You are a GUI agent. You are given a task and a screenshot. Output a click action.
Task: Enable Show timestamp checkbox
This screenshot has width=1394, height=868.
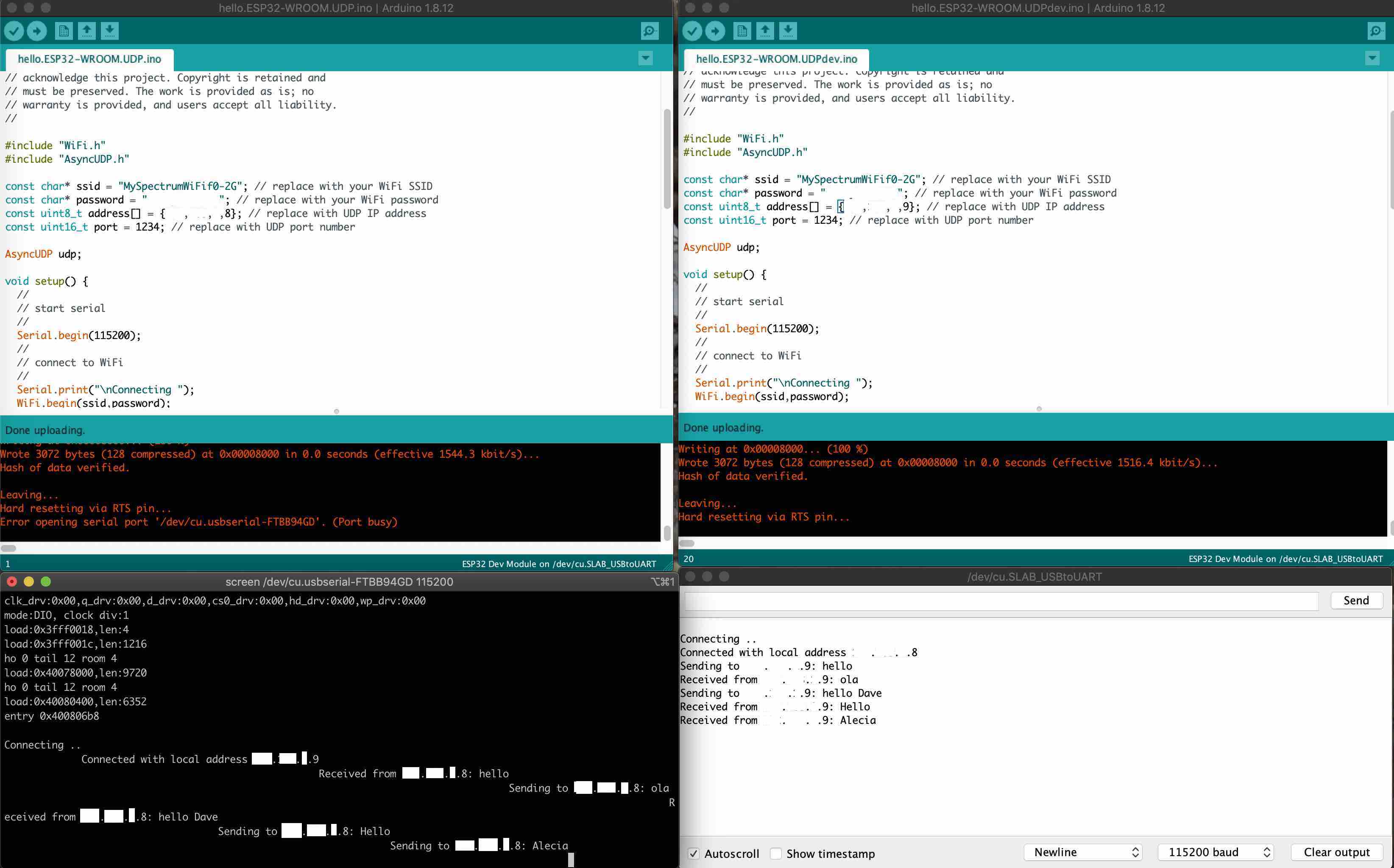pos(776,853)
